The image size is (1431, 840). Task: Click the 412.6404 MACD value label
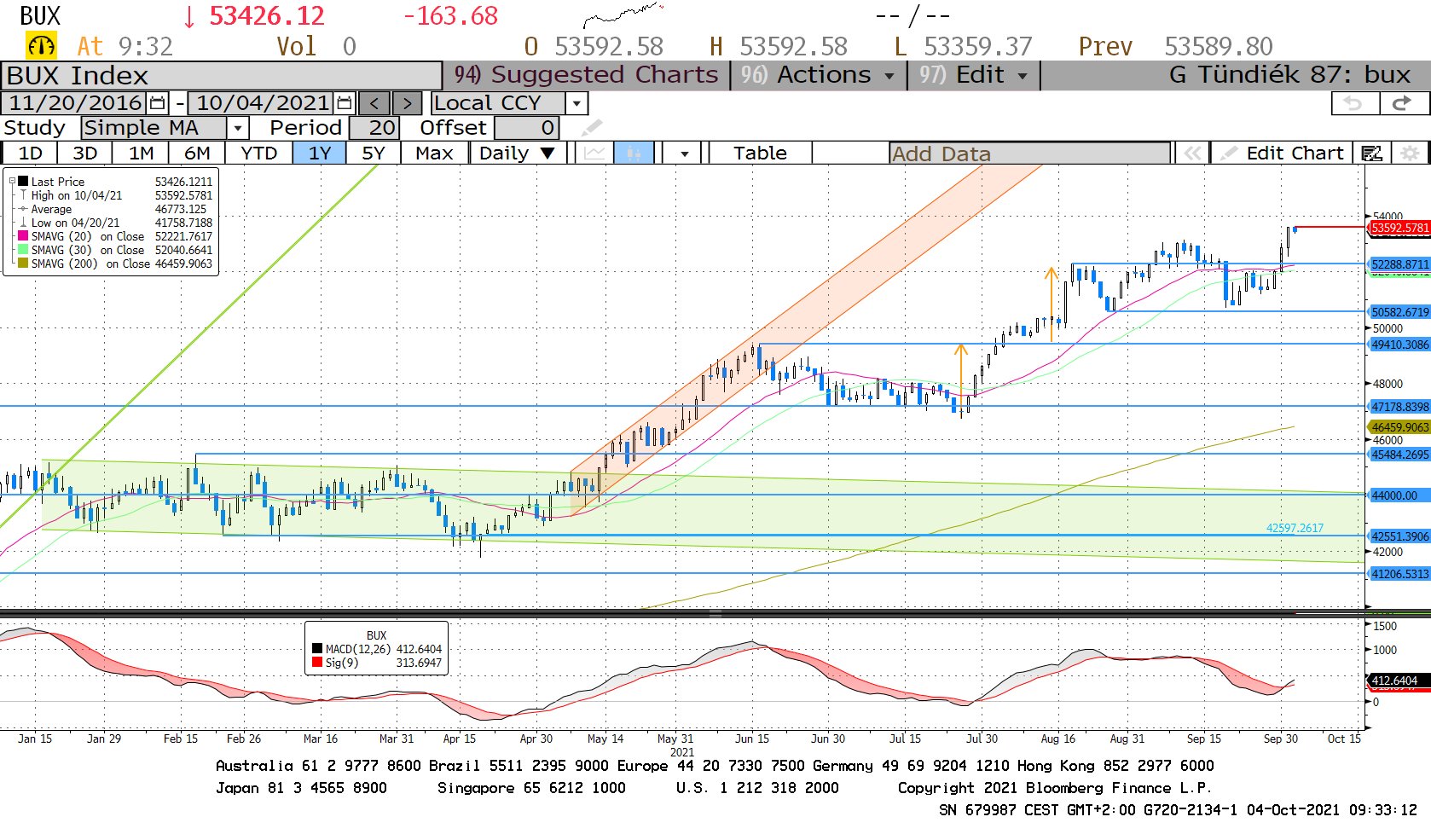pyautogui.click(x=1399, y=681)
